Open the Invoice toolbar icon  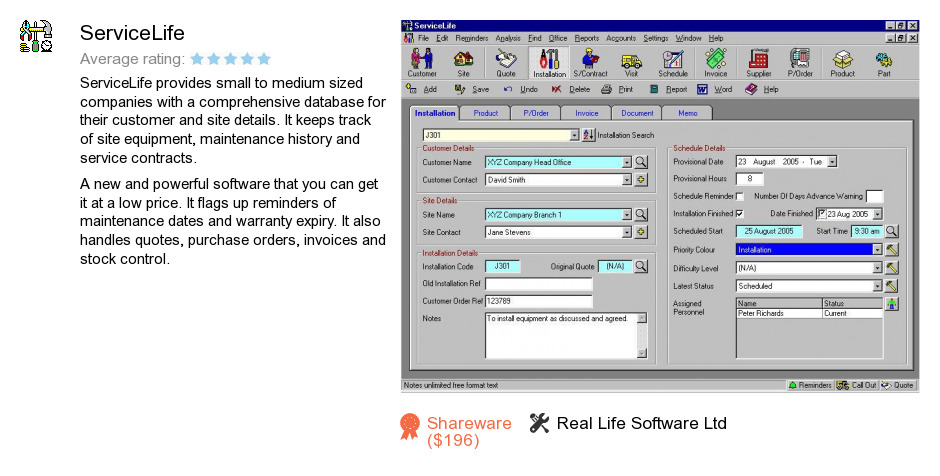[715, 63]
